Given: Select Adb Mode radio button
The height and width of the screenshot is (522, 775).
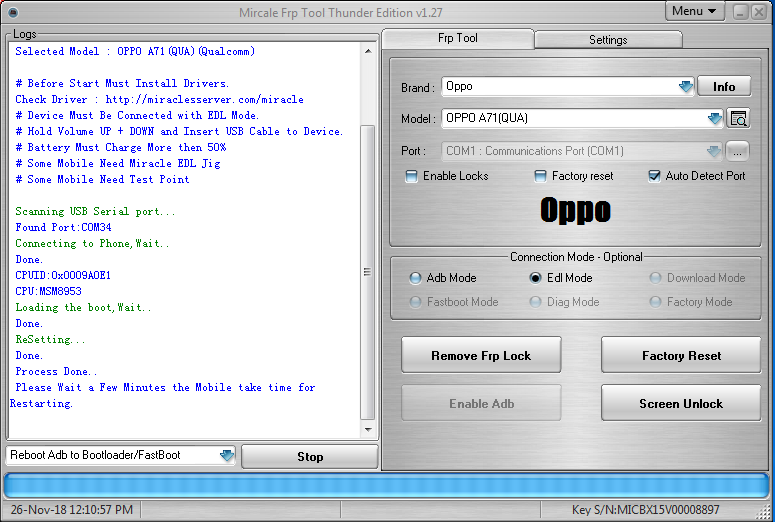Looking at the screenshot, I should [x=415, y=278].
